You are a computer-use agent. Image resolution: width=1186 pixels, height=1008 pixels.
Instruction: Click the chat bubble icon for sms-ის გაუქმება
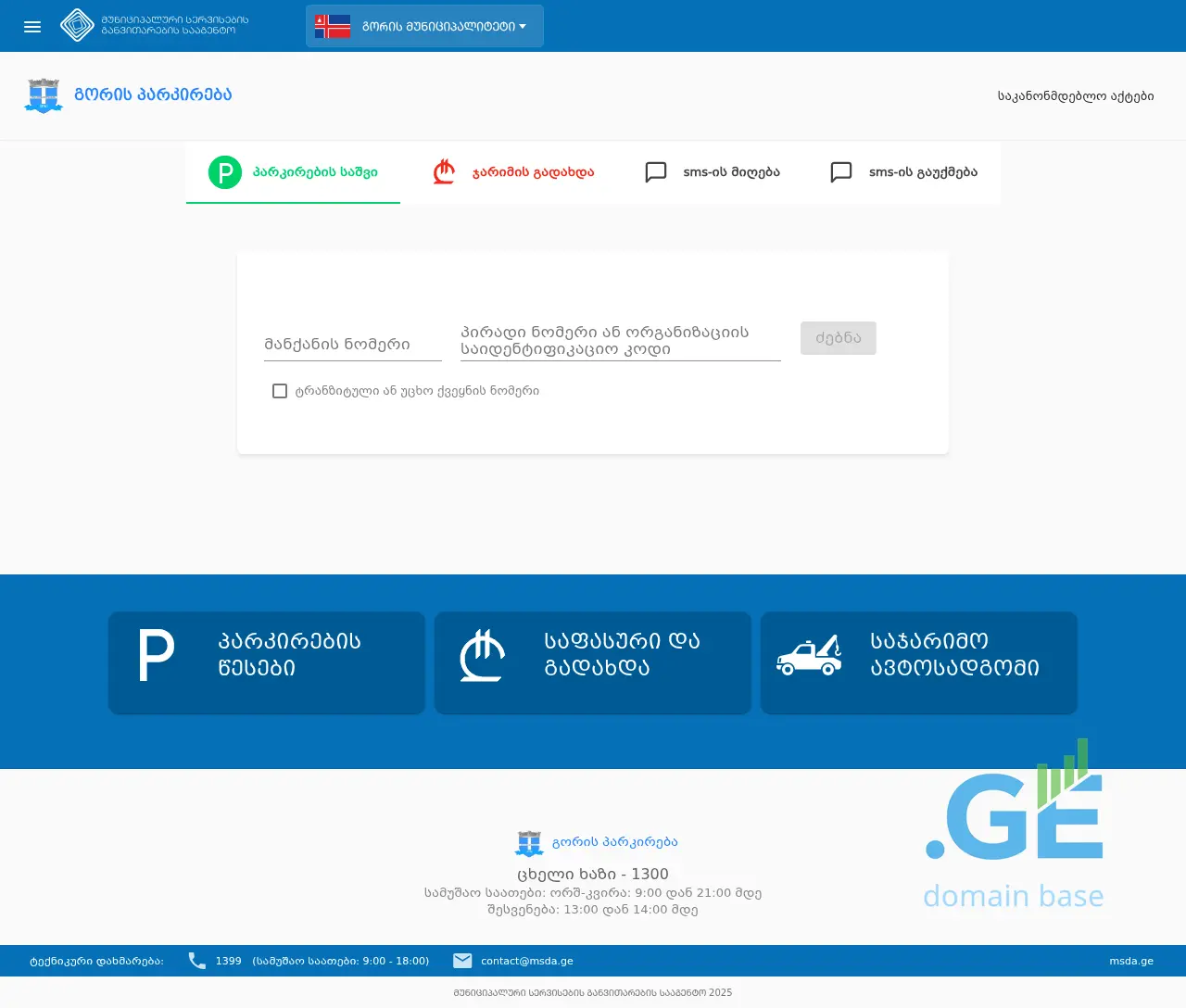click(x=841, y=172)
